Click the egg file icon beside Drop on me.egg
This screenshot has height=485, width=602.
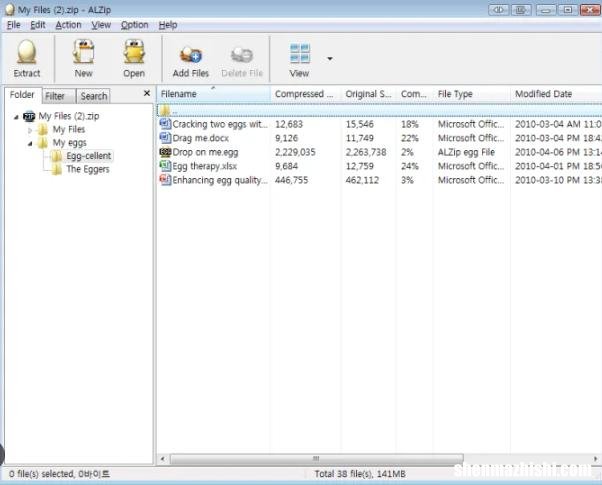(x=165, y=152)
